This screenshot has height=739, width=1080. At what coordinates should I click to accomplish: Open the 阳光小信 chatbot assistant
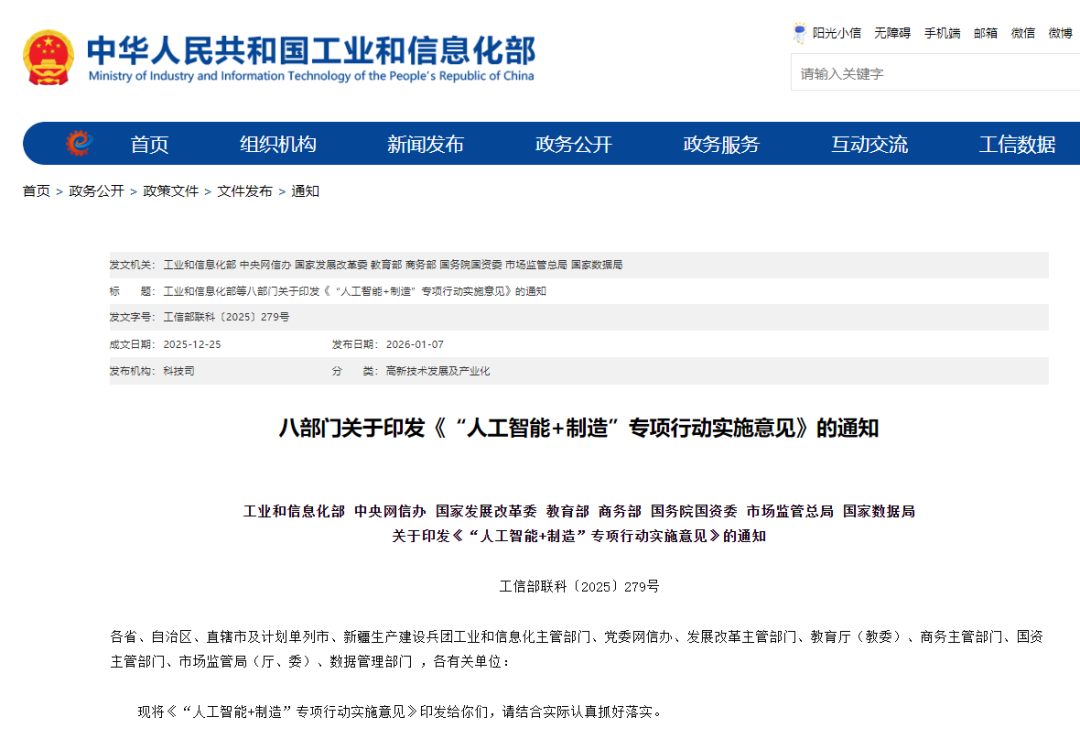pos(836,32)
